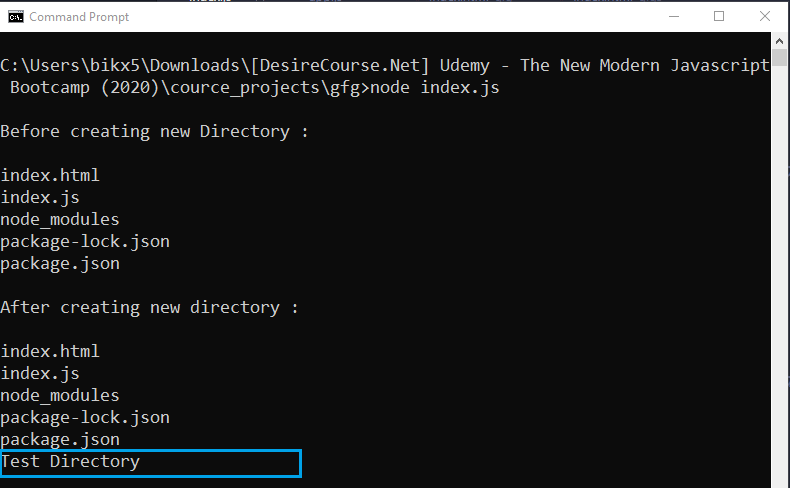This screenshot has width=790, height=488.
Task: Minimize the Command Prompt window
Action: (x=675, y=16)
